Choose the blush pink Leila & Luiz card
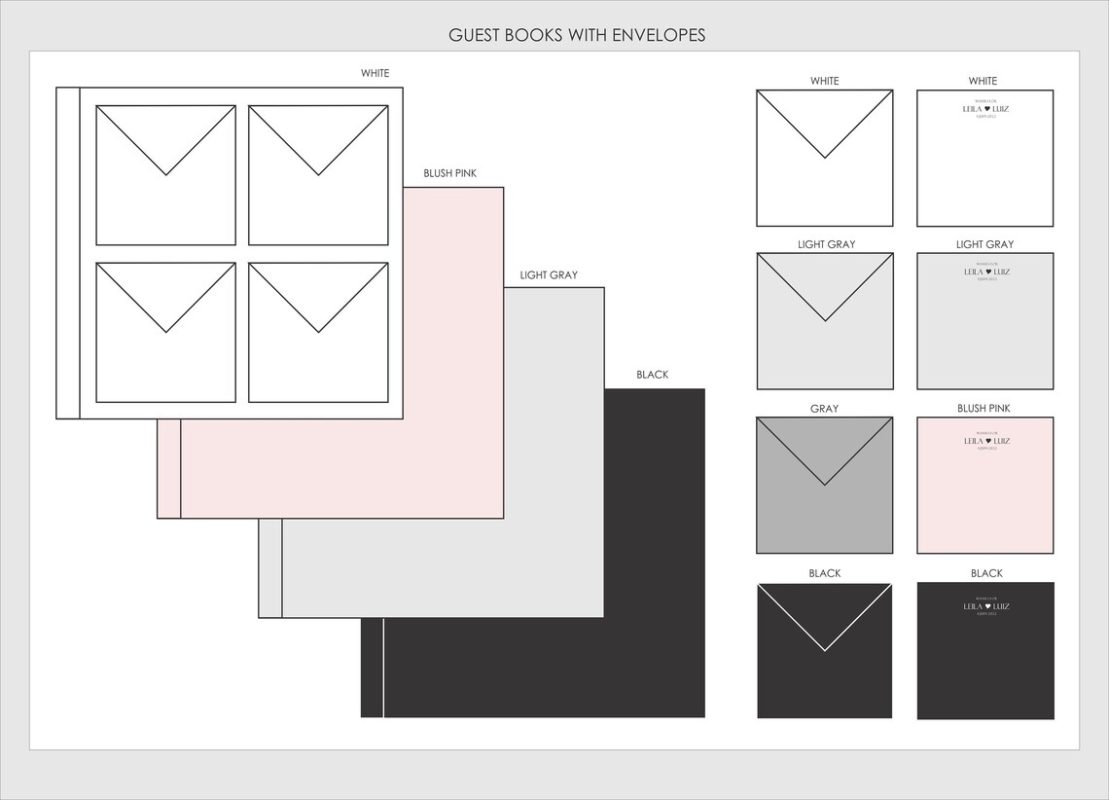The width and height of the screenshot is (1109, 800). pyautogui.click(x=985, y=485)
